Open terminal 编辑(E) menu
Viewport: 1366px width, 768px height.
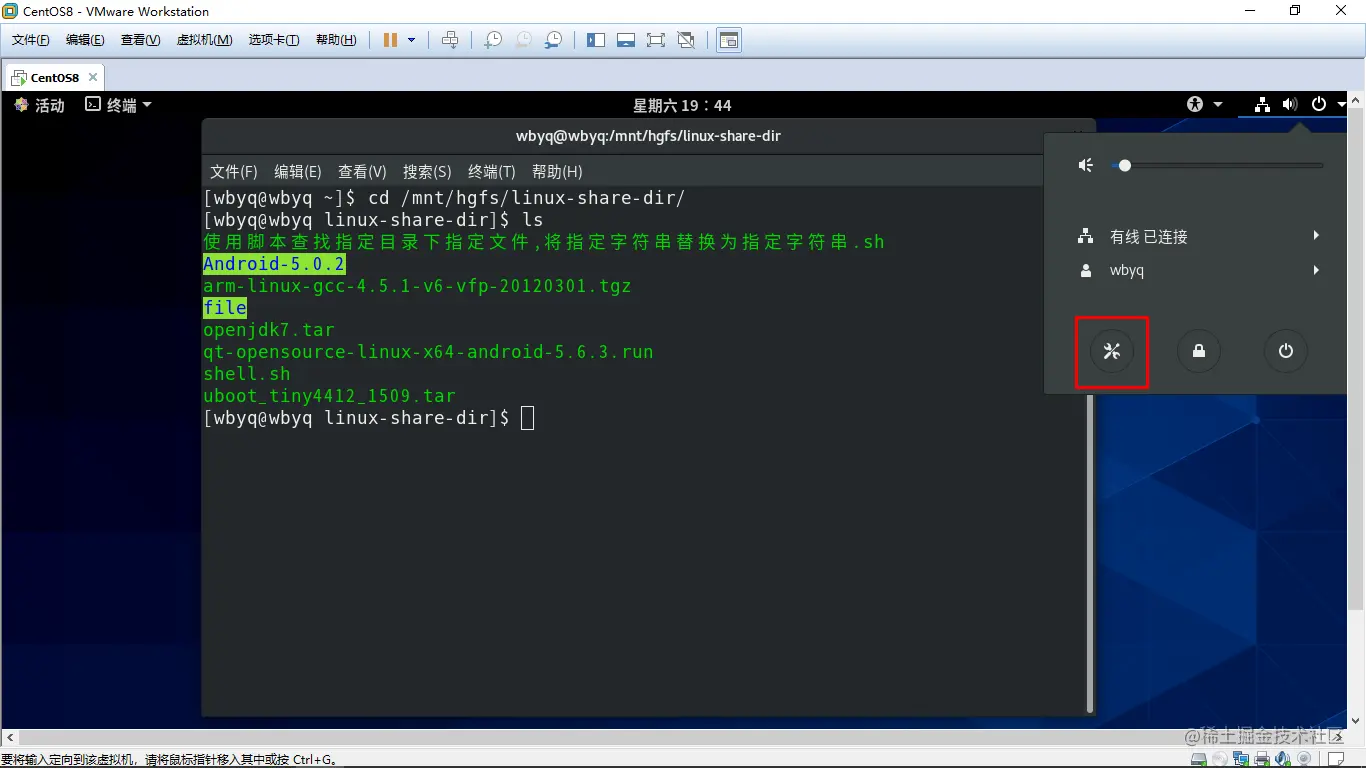click(x=298, y=172)
